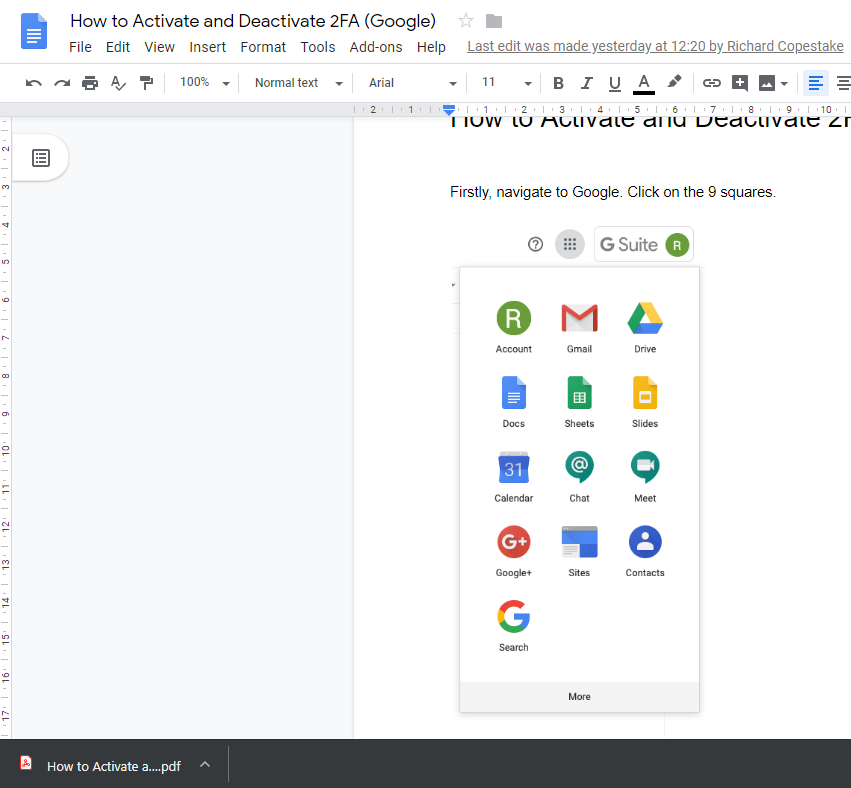This screenshot has height=788, width=851.
Task: Select the paint format tool
Action: point(146,83)
